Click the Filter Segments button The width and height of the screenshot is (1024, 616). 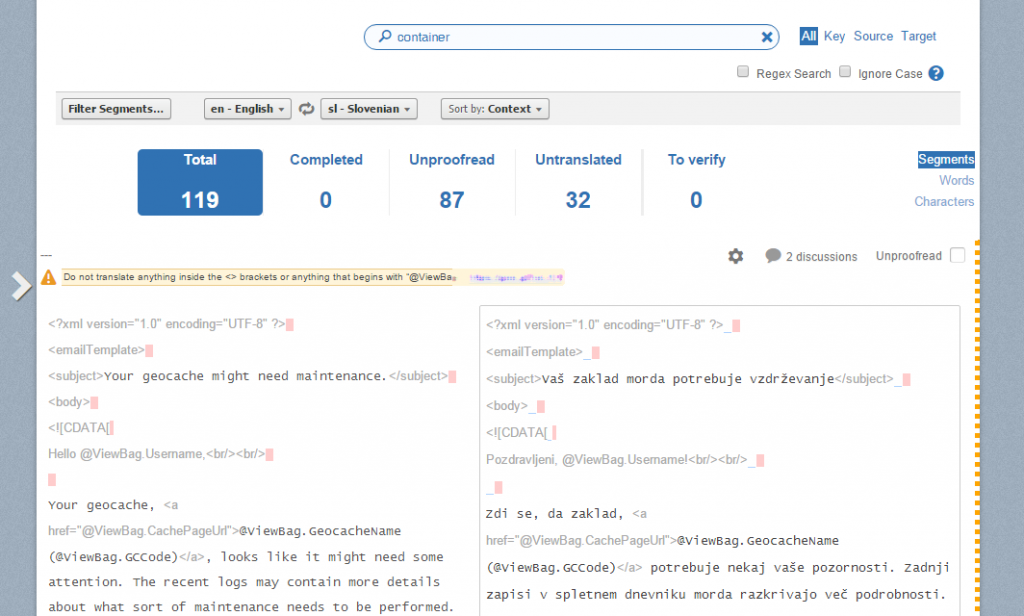point(116,109)
